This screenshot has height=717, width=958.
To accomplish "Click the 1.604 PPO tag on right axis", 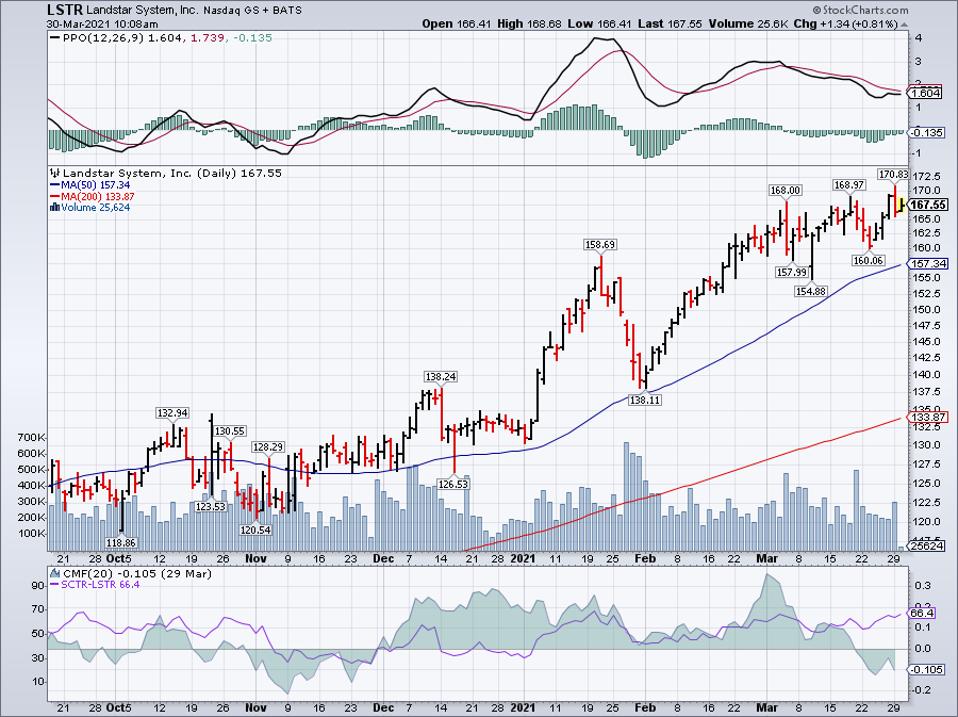I will [926, 93].
